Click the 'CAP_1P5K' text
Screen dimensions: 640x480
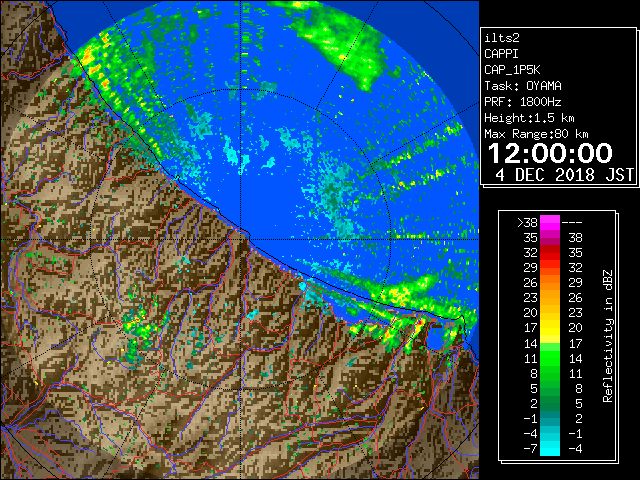(512, 70)
